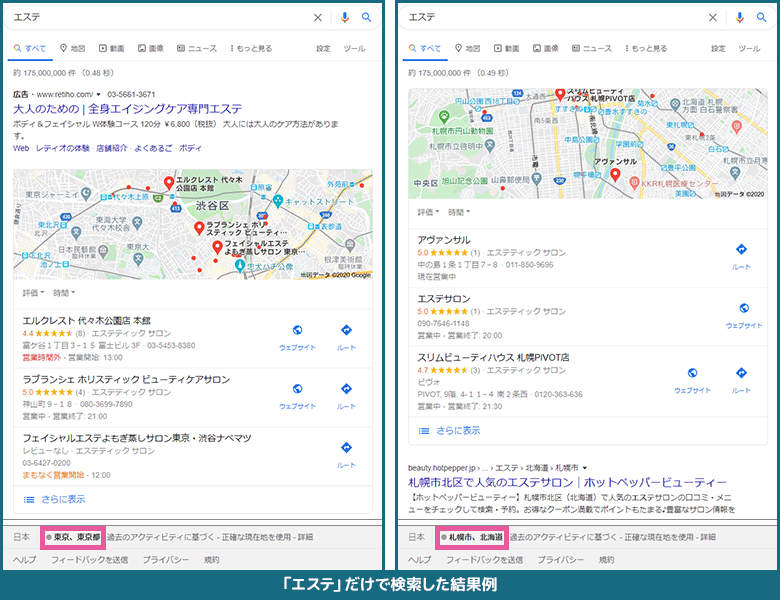Viewport: 780px width, 600px height.
Task: Click list icon beside right さらに表示
Action: (424, 431)
